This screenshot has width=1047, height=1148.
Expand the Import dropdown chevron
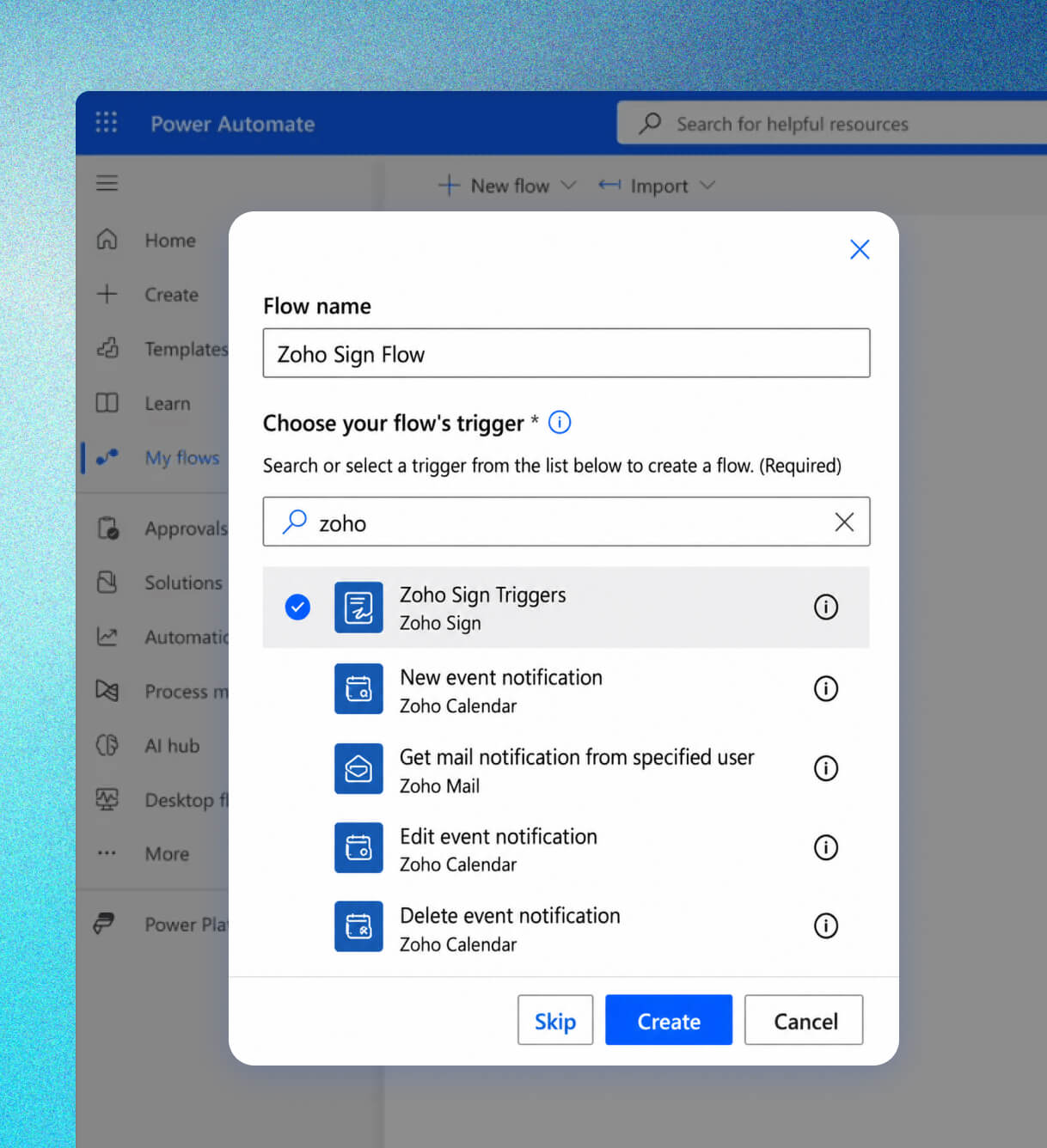tap(707, 185)
